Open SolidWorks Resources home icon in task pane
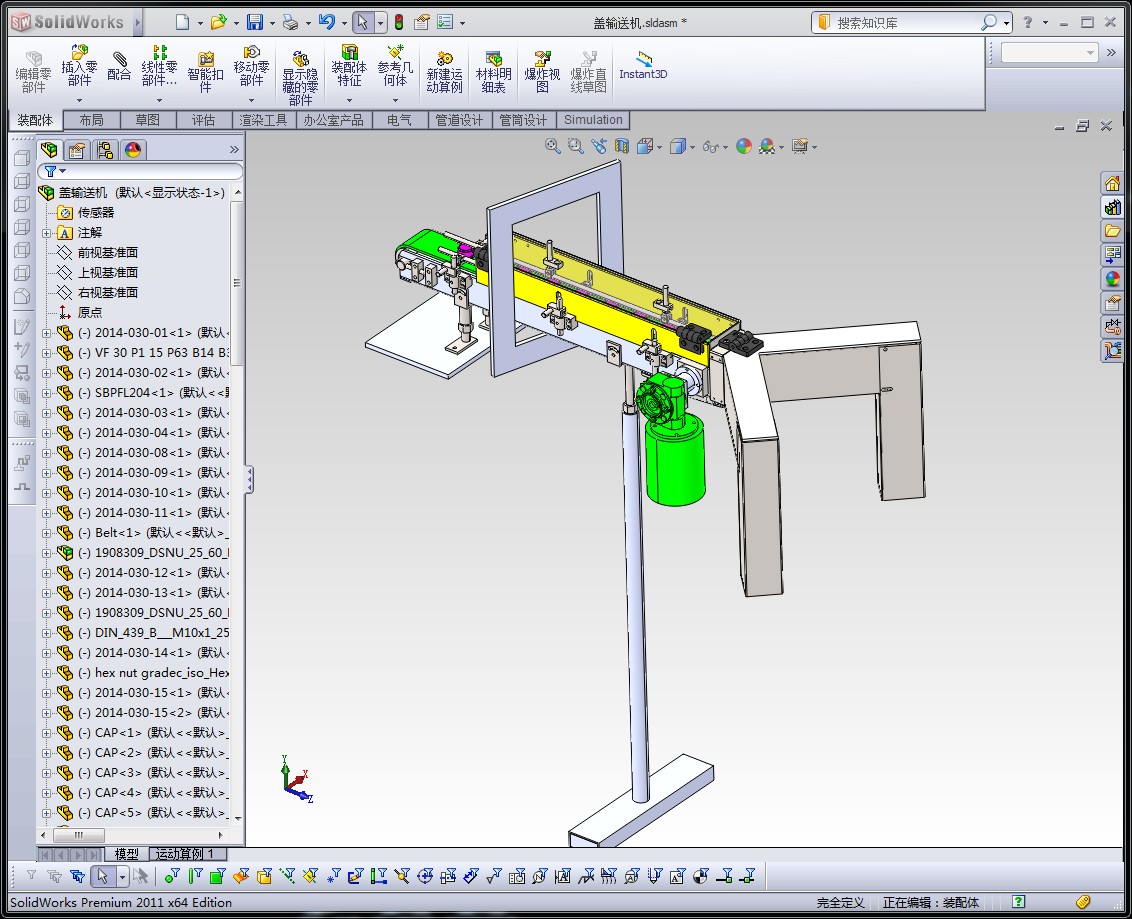The image size is (1132, 919). coord(1112,183)
